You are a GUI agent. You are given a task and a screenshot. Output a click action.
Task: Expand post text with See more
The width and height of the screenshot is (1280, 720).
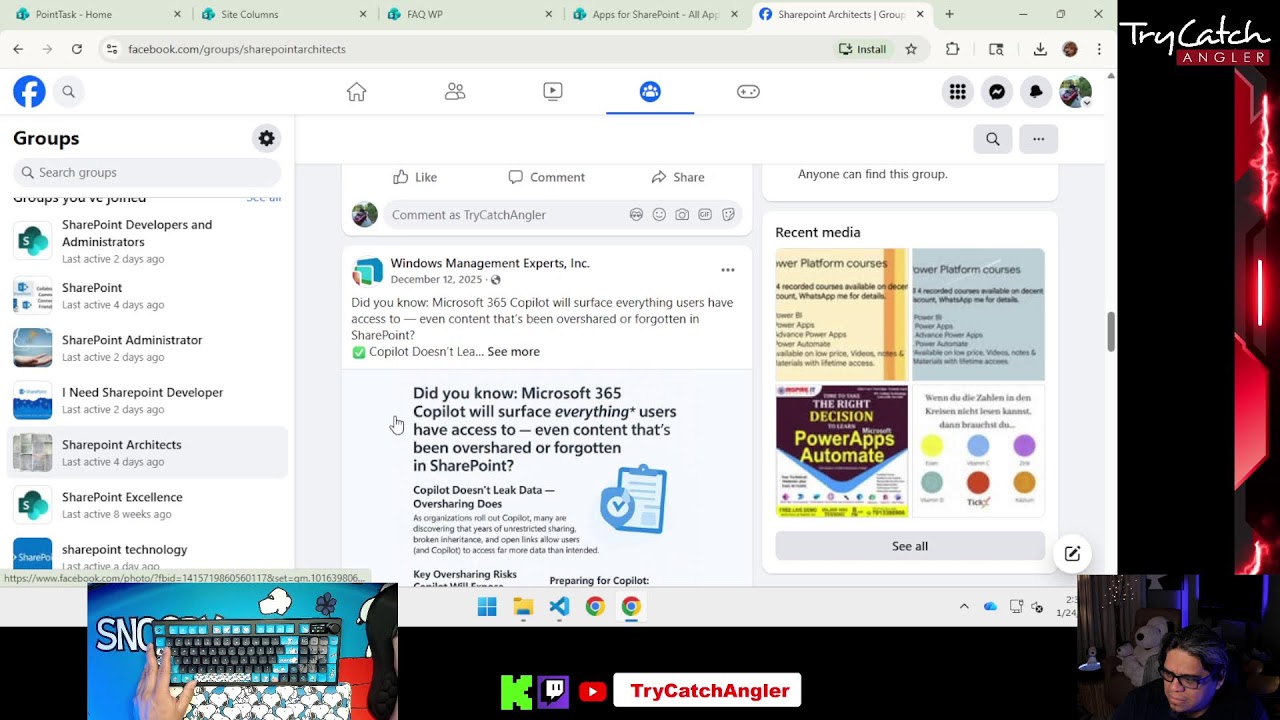coord(513,352)
